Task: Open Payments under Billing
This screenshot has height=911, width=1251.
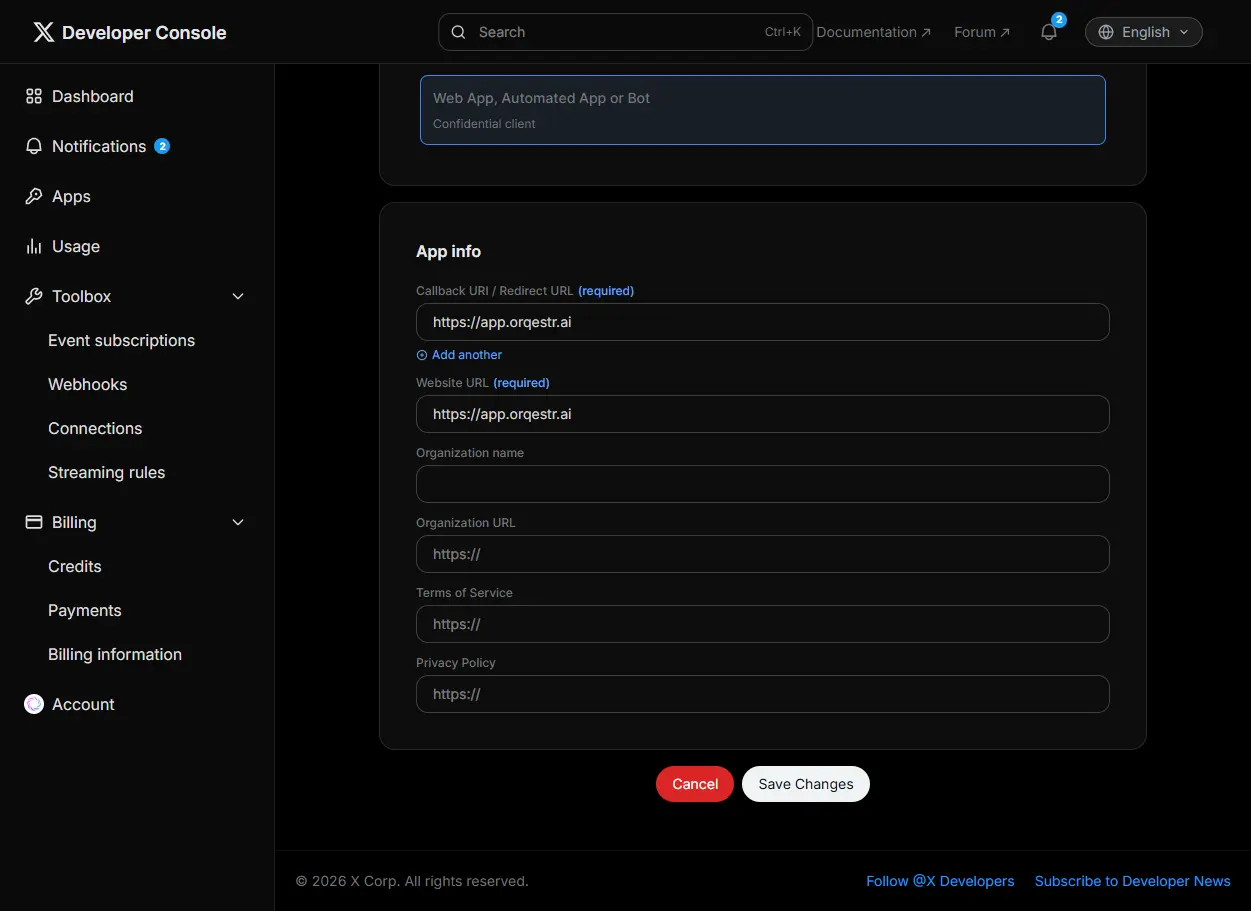Action: coord(85,610)
